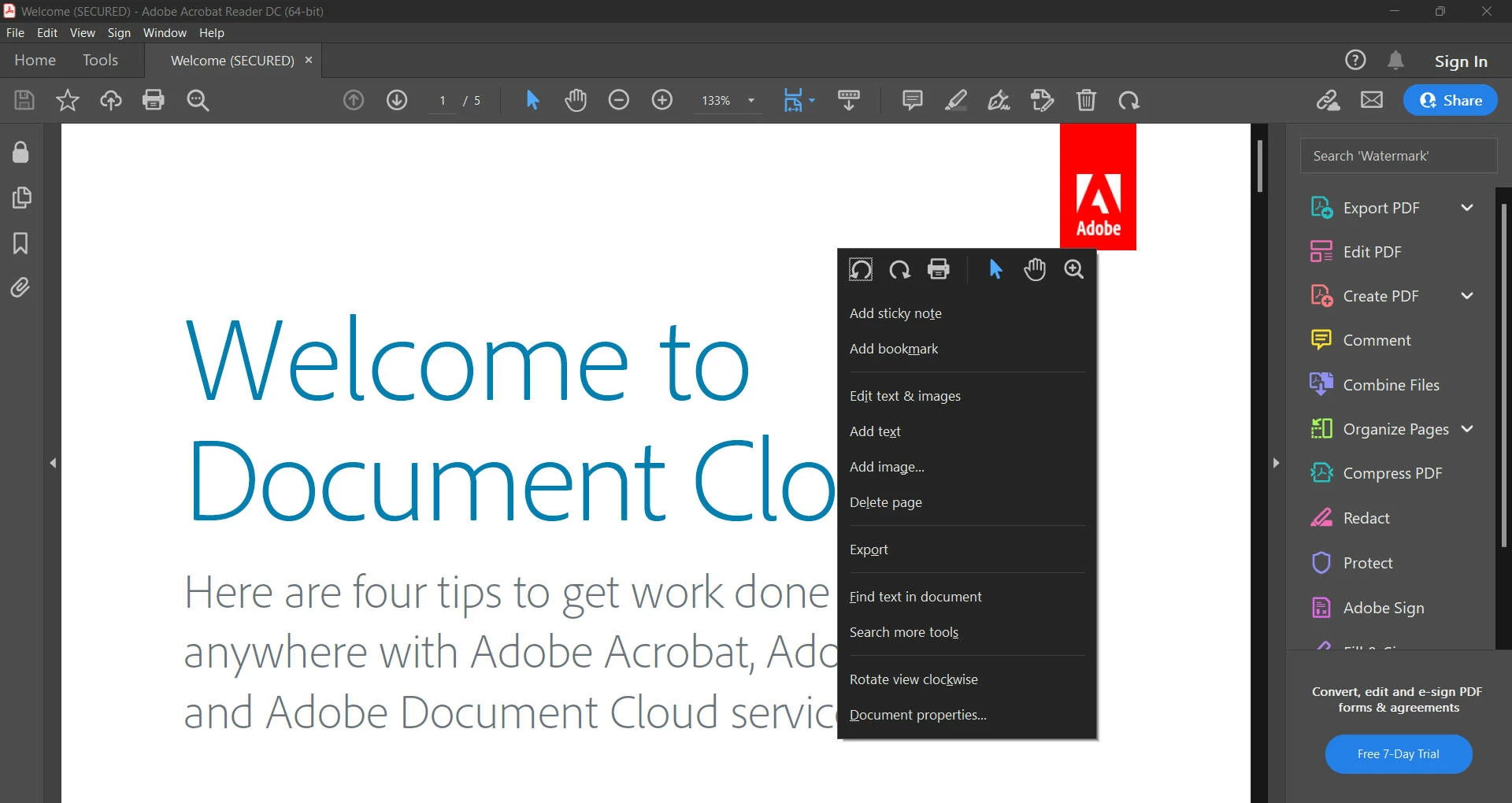Image resolution: width=1512 pixels, height=803 pixels.
Task: Choose Find text in document
Action: [x=967, y=597]
